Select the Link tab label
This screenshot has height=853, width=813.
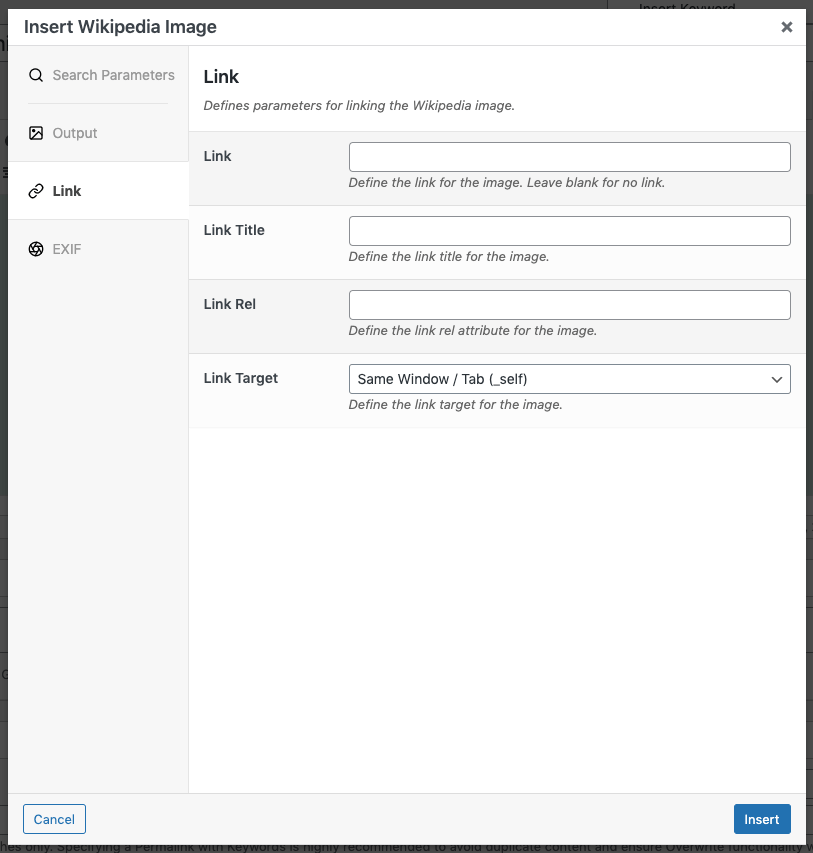pyautogui.click(x=66, y=191)
